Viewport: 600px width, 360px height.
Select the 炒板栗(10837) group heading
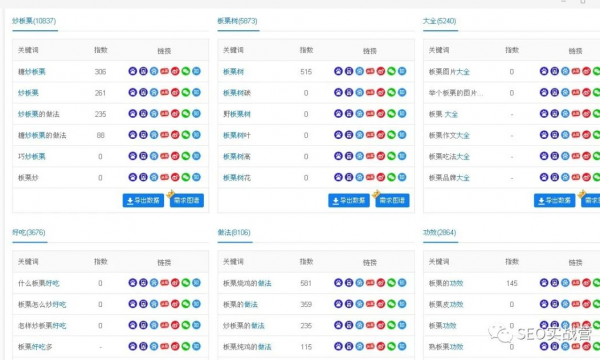pyautogui.click(x=34, y=21)
